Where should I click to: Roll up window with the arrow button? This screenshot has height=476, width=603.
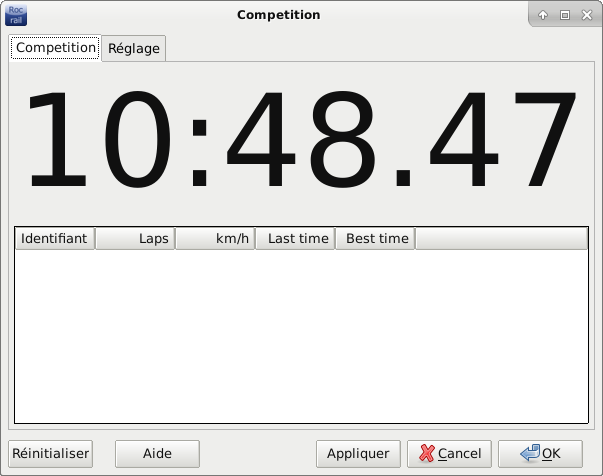[x=543, y=15]
